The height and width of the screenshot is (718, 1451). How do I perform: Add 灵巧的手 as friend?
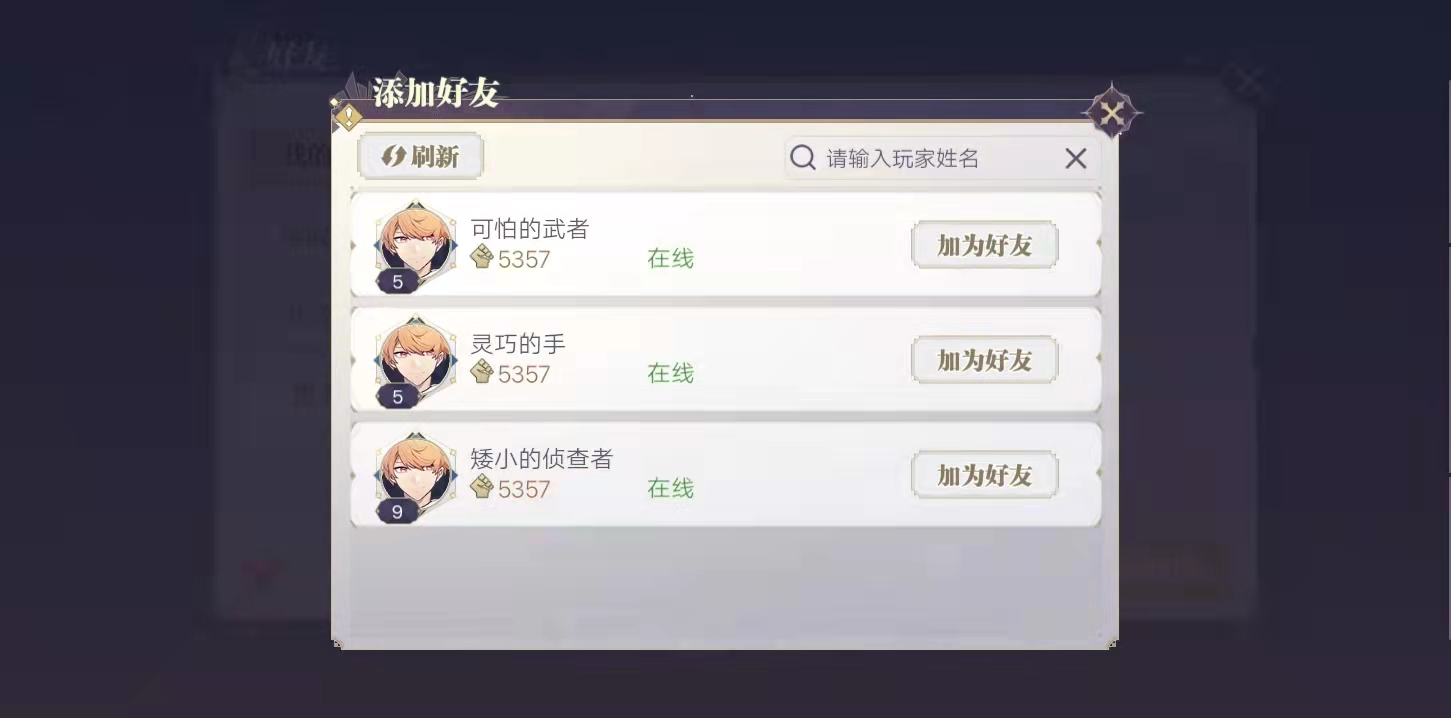984,360
